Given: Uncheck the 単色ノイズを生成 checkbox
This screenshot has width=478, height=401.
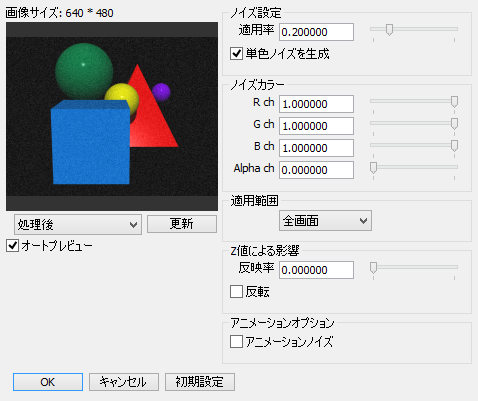Looking at the screenshot, I should click(x=236, y=54).
